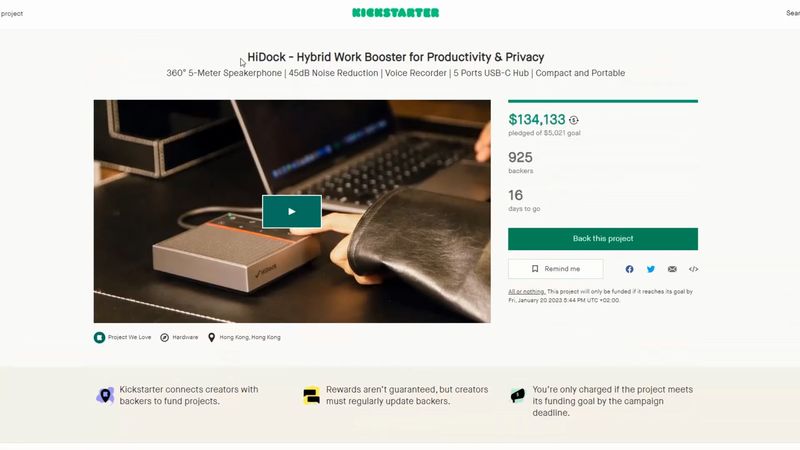Open the Search option in header

tap(793, 13)
